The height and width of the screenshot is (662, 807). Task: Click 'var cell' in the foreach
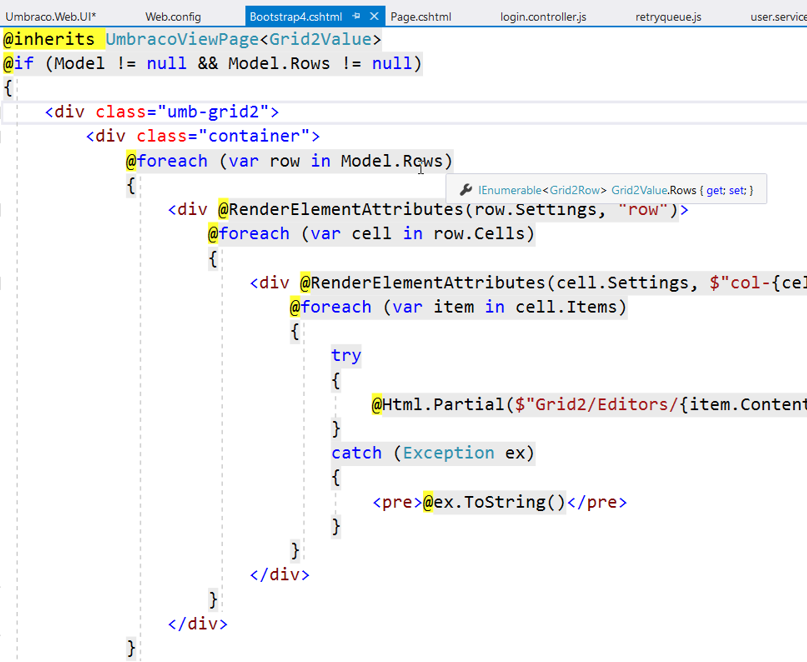pyautogui.click(x=351, y=233)
